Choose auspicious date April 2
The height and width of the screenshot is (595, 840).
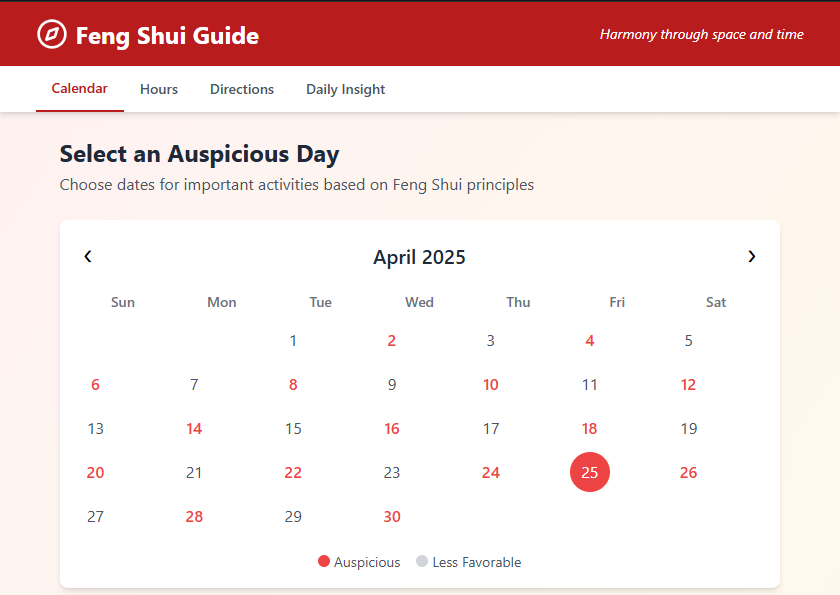[x=392, y=341]
